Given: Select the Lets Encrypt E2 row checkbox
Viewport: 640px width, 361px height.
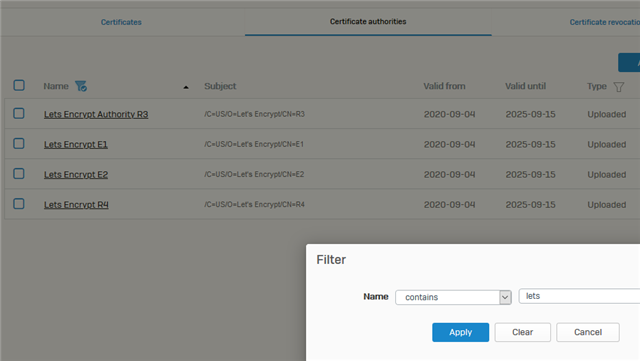Looking at the screenshot, I should pyautogui.click(x=19, y=174).
